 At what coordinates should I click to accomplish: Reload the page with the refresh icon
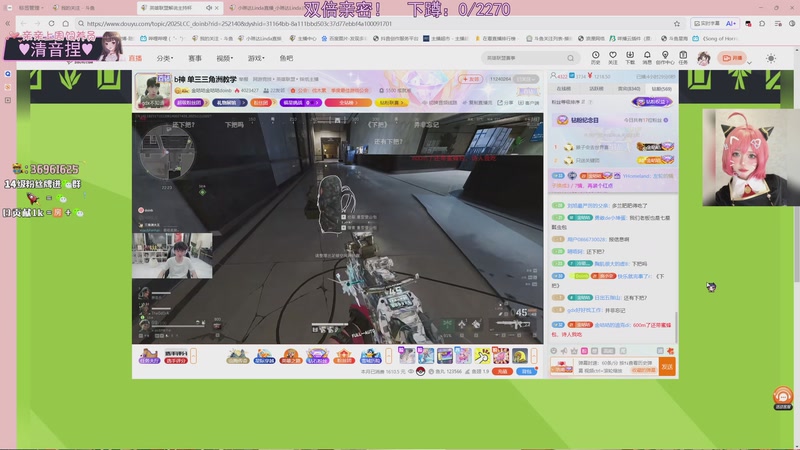(x=52, y=23)
